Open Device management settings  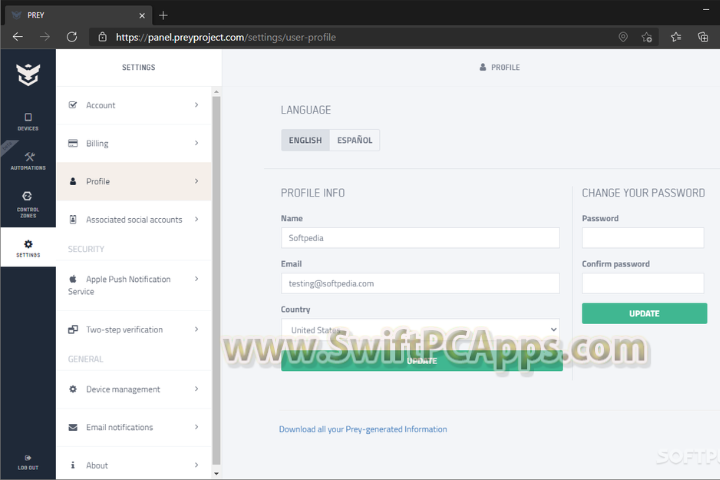pyautogui.click(x=134, y=390)
